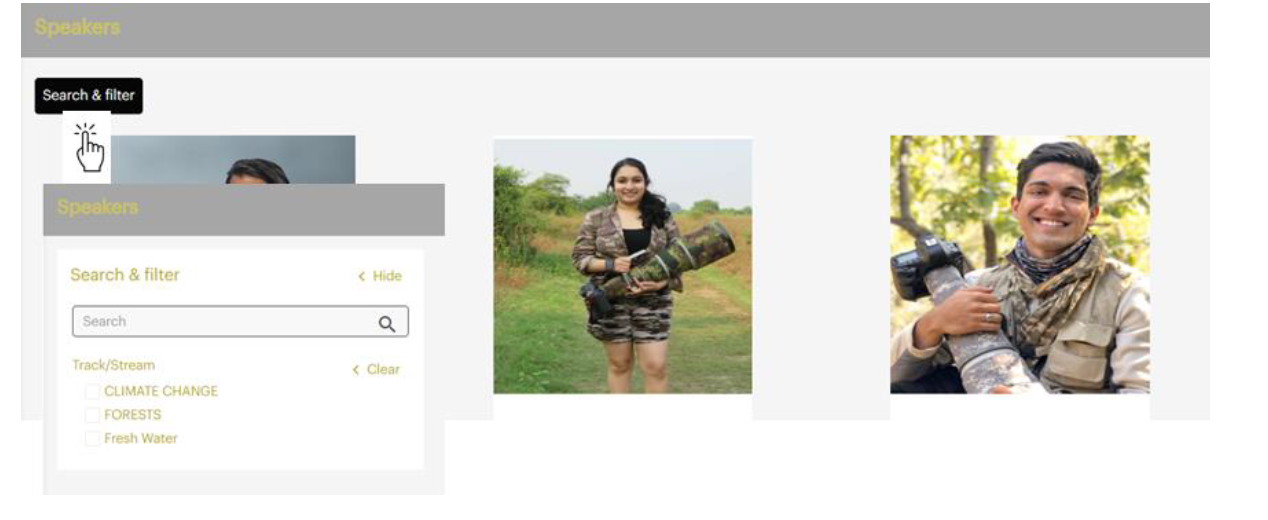Focus the Search text field

pos(240,322)
